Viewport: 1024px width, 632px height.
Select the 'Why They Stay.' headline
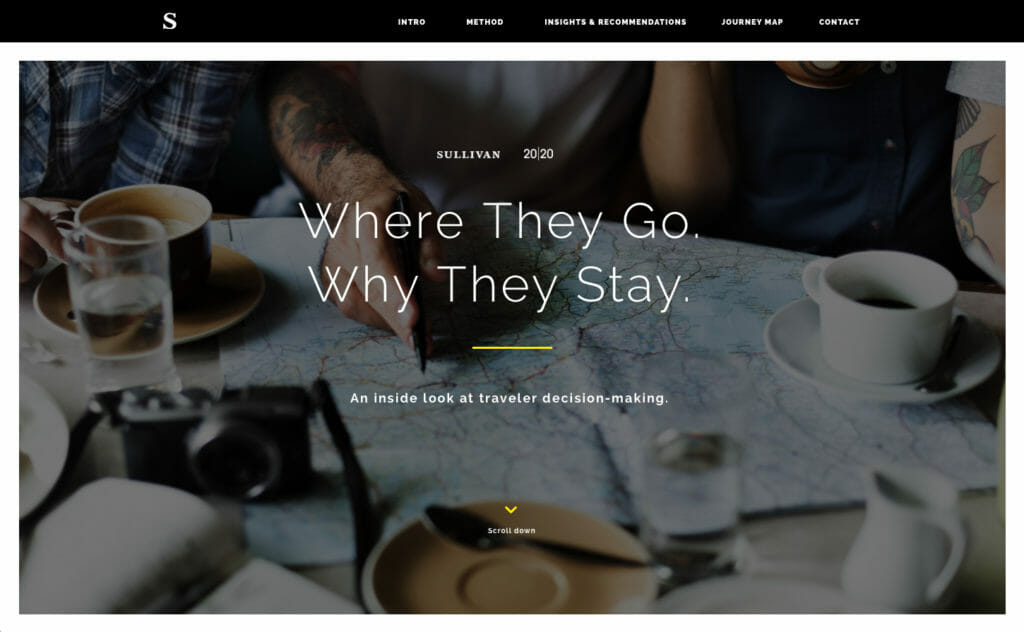[x=500, y=285]
